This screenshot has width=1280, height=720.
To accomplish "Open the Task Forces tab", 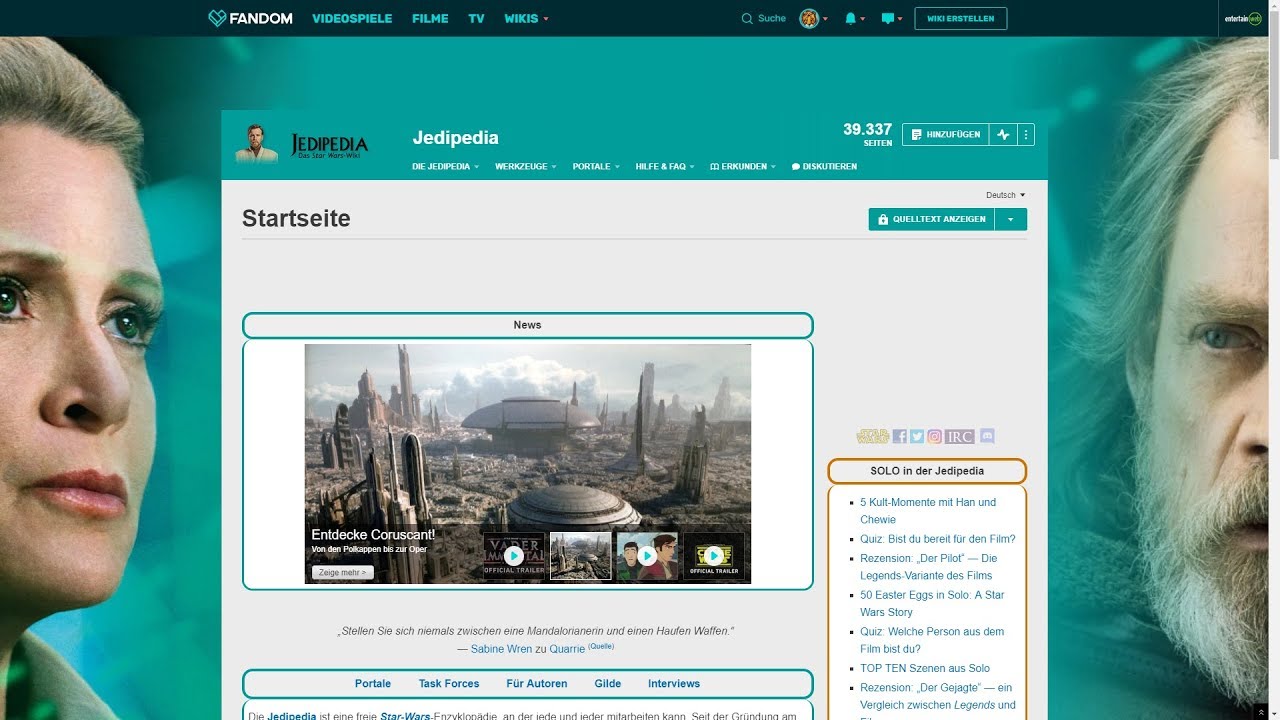I will coord(449,684).
